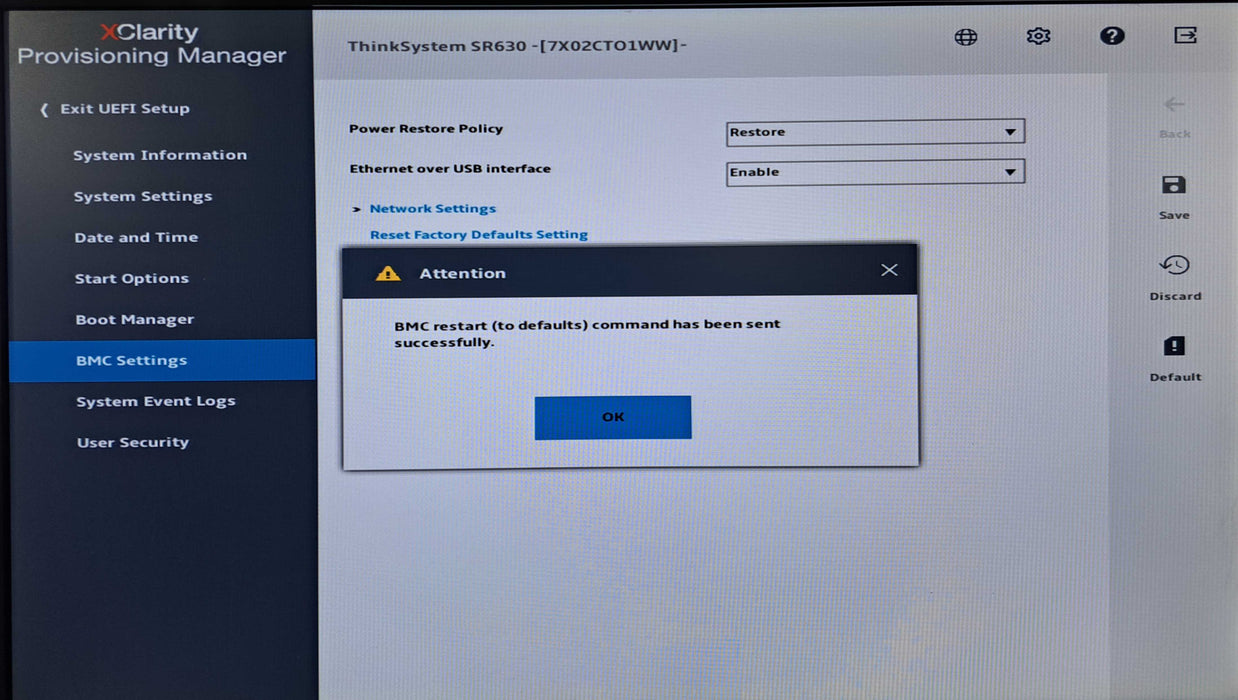Close the Attention dialog with X

coord(889,270)
